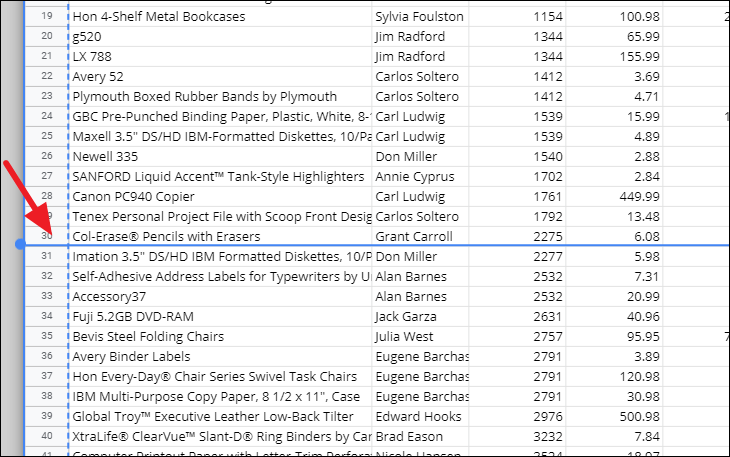Click 'Alan Barnes' in row 32
The height and width of the screenshot is (457, 730).
pos(420,276)
